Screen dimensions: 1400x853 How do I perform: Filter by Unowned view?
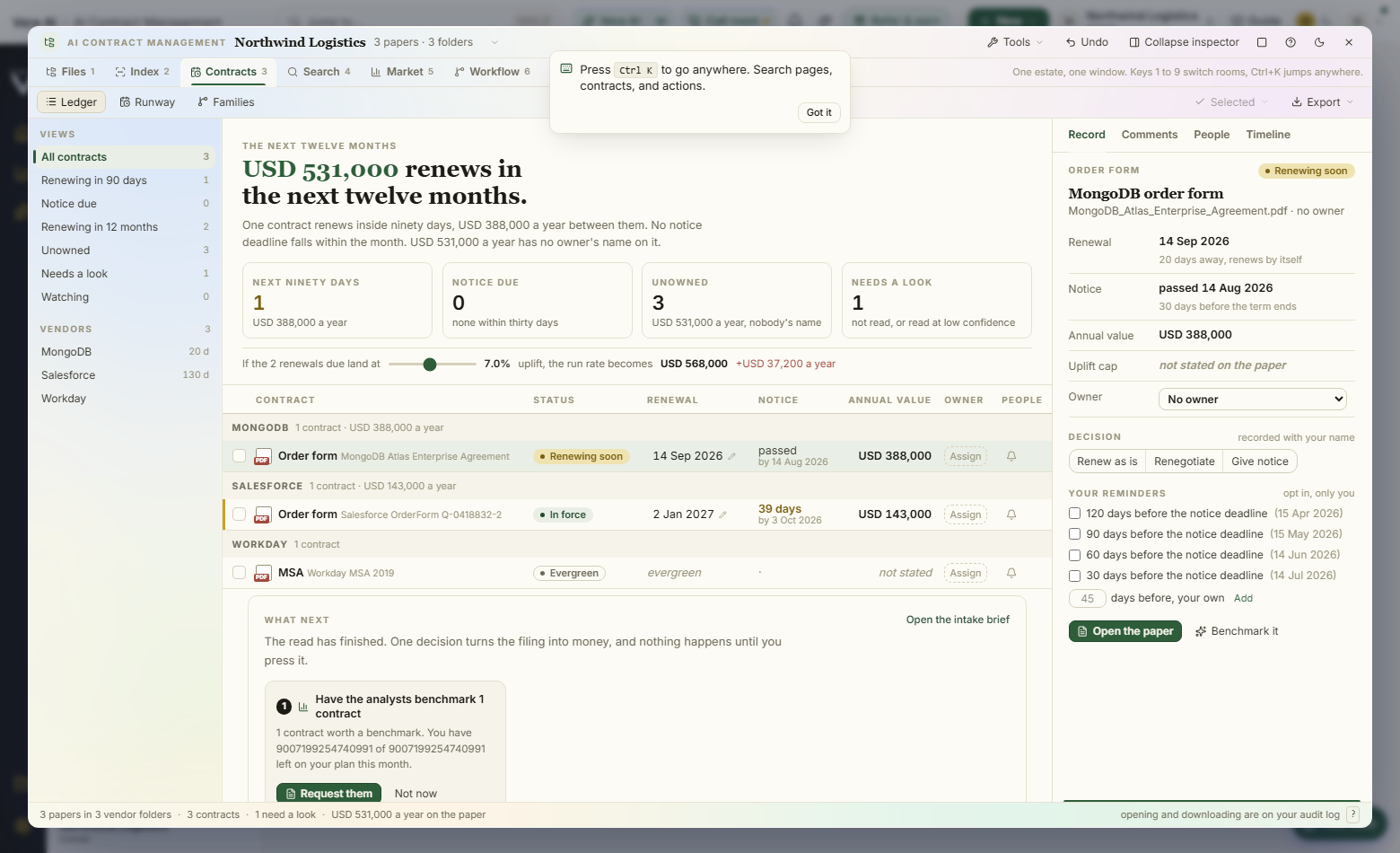point(124,251)
